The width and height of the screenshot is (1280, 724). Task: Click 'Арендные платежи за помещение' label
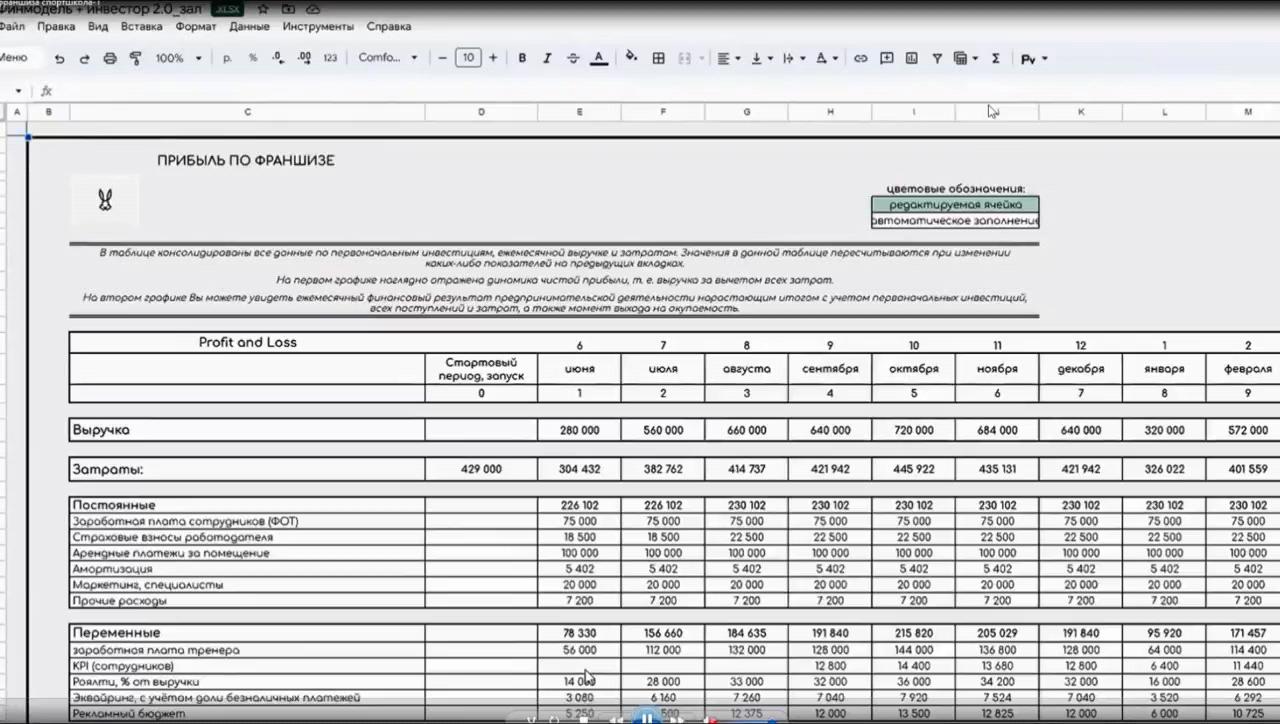tap(171, 553)
